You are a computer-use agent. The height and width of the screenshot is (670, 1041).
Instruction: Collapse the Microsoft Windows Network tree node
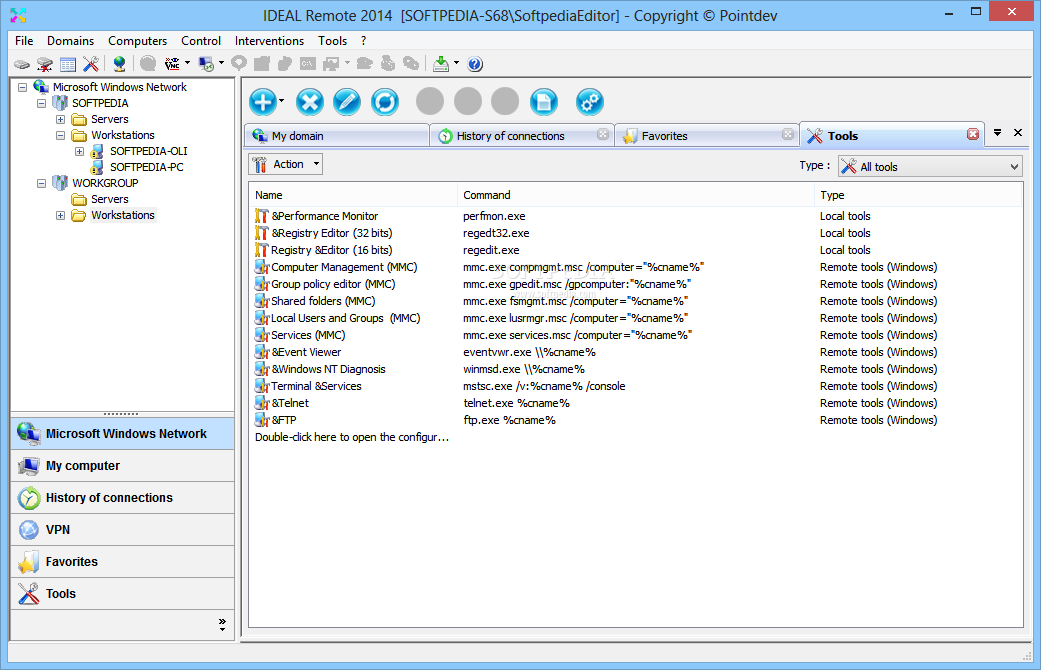click(x=23, y=87)
